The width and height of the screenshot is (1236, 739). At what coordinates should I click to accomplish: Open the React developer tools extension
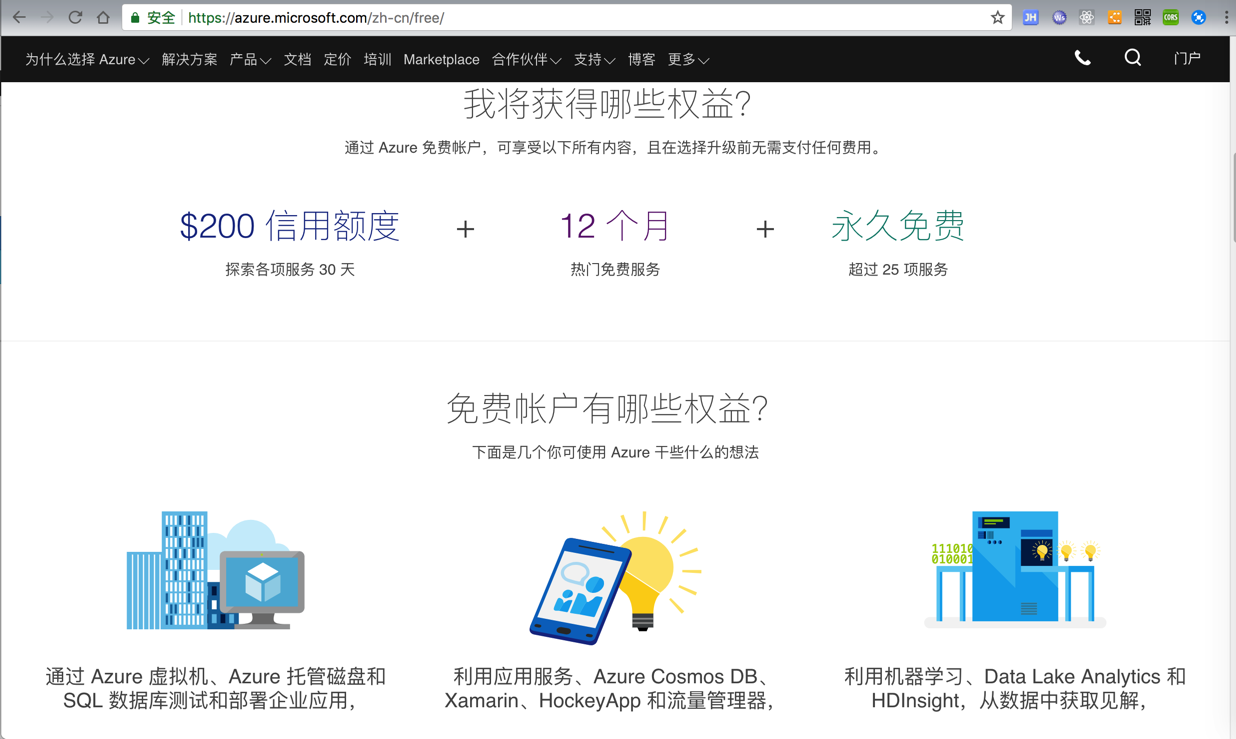(x=1087, y=17)
